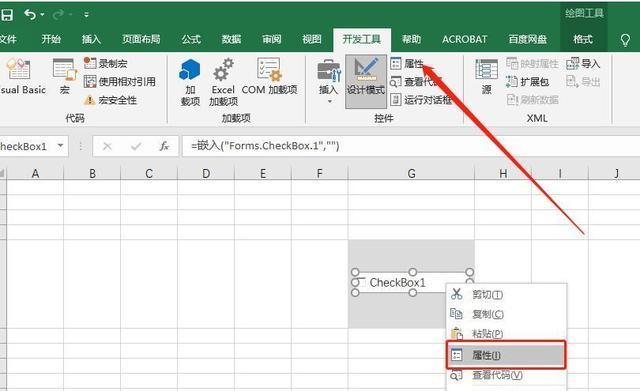
Task: Toggle 使用相对引用 relative references
Action: pyautogui.click(x=120, y=82)
